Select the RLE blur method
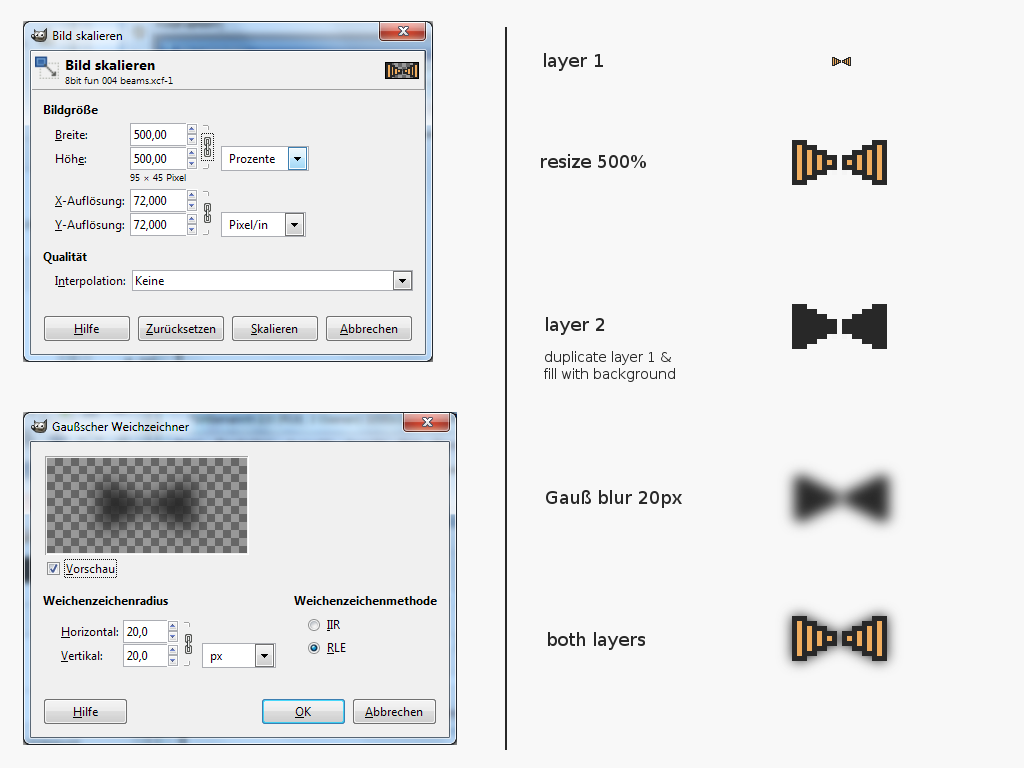Image resolution: width=1024 pixels, height=768 pixels. point(314,648)
